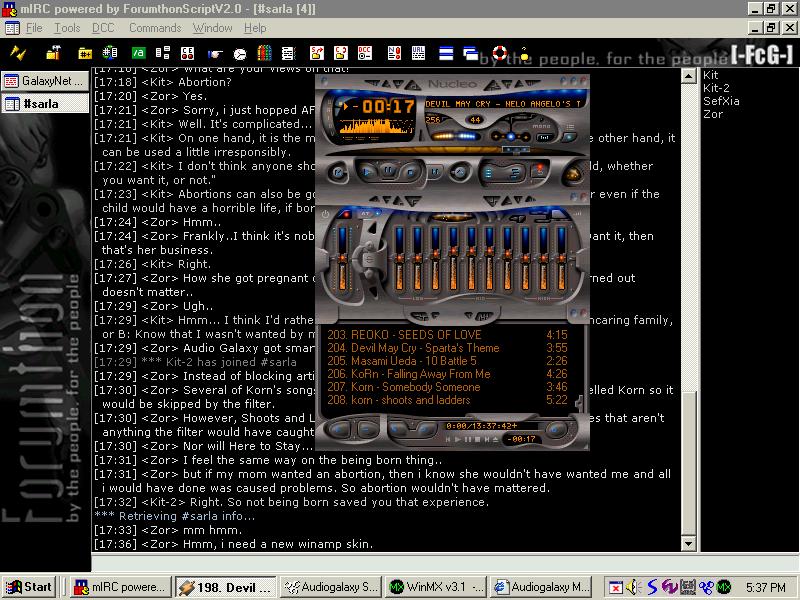Open the notify list N! icon
The height and width of the screenshot is (600, 800).
pyautogui.click(x=394, y=53)
